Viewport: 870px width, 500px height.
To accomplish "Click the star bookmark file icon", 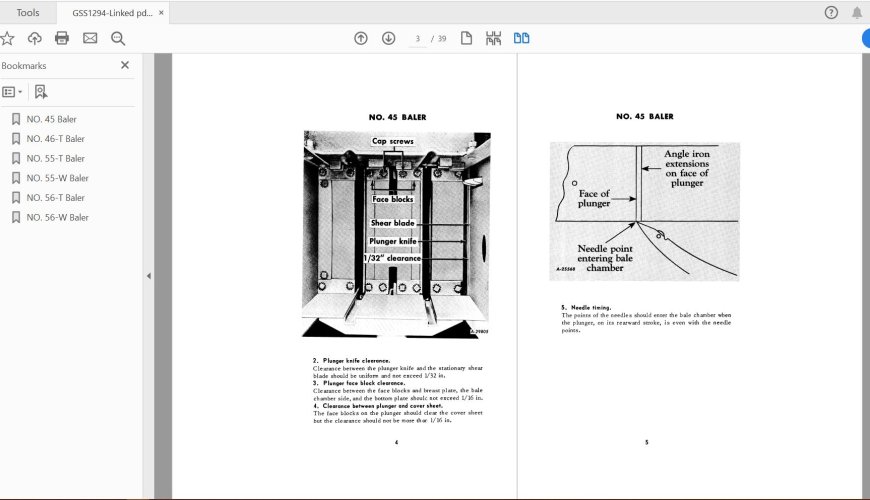I will 7,38.
